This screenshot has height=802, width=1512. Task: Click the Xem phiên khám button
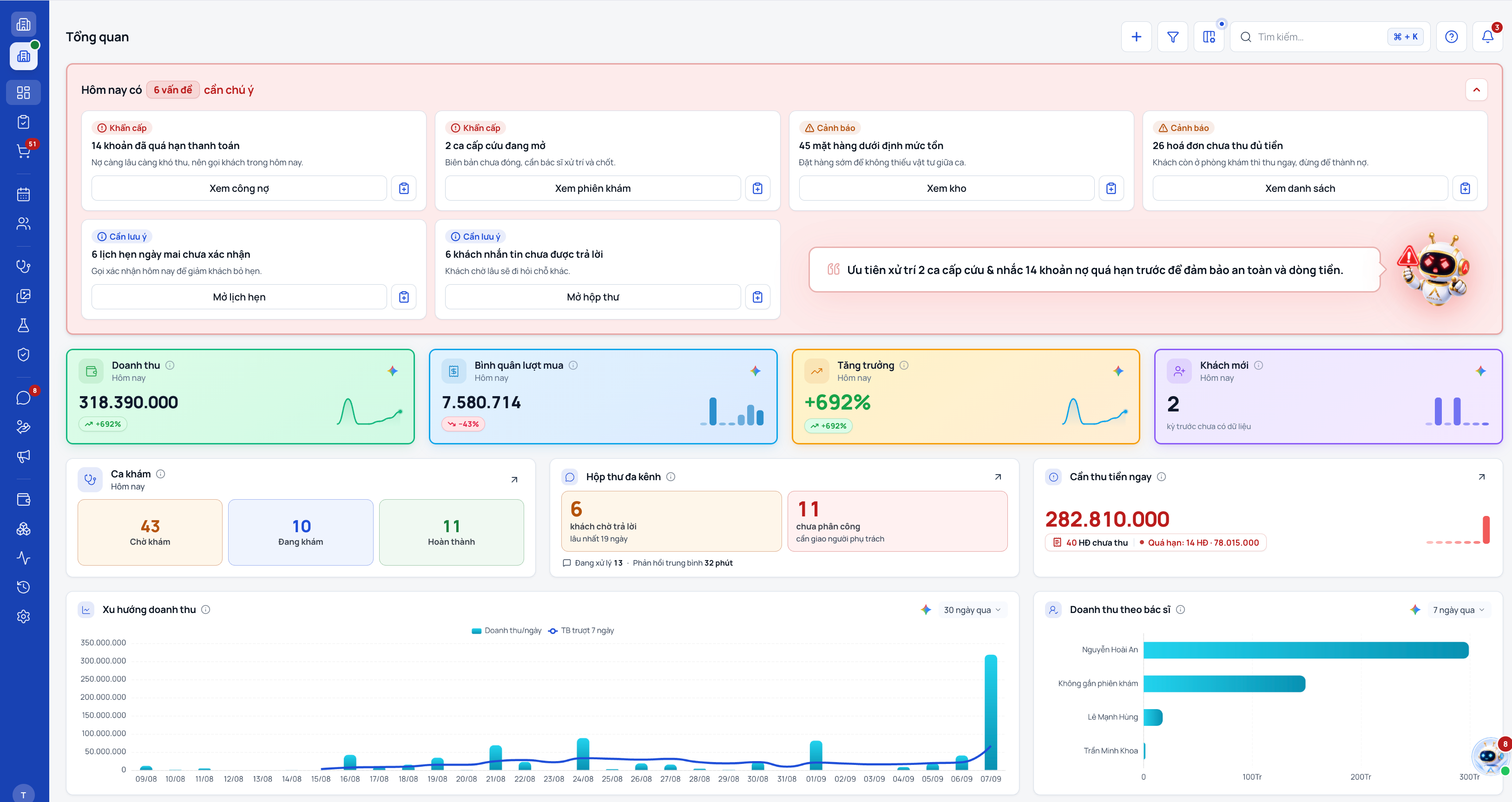click(x=593, y=189)
